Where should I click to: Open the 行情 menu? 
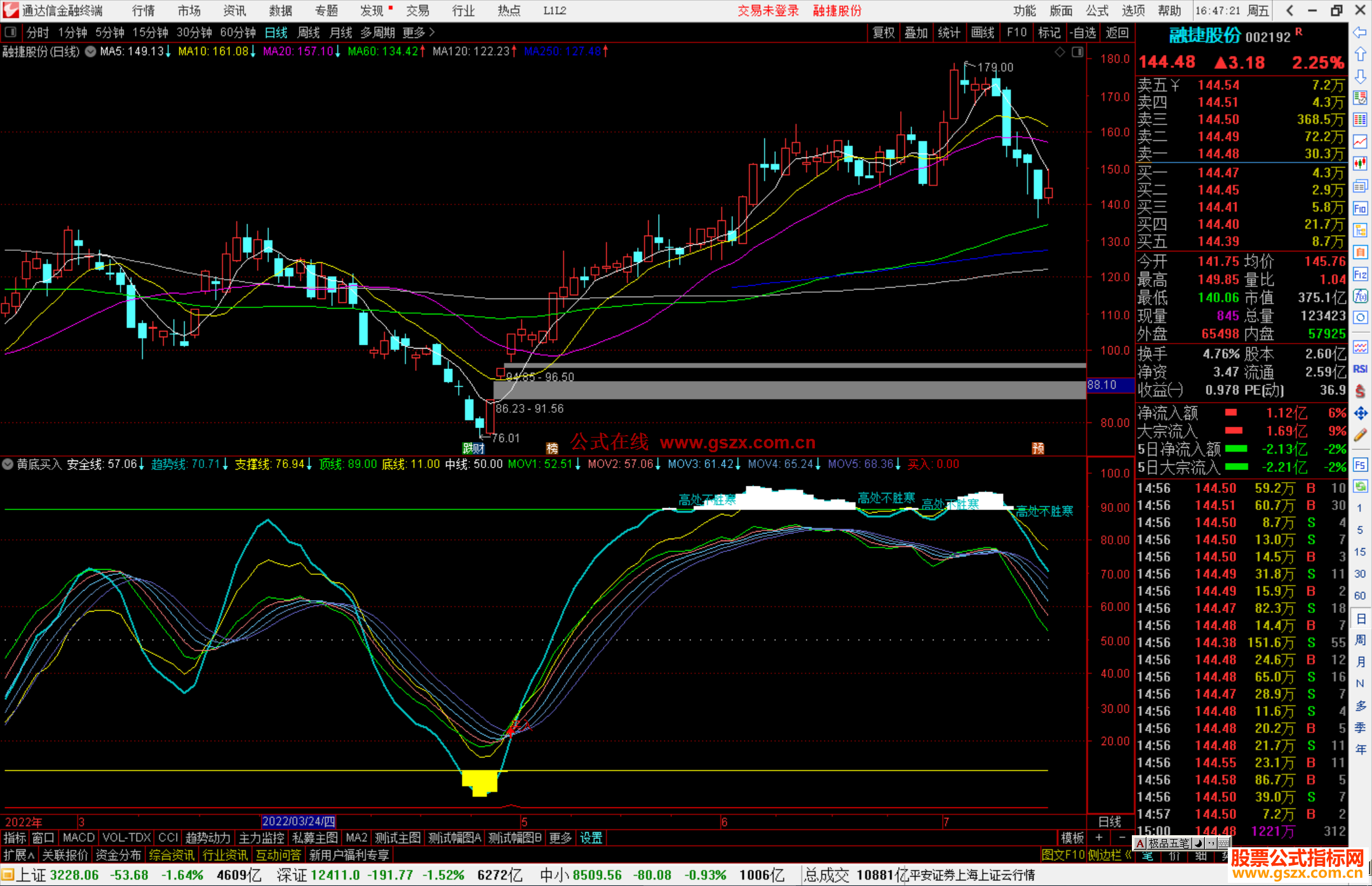pyautogui.click(x=143, y=11)
